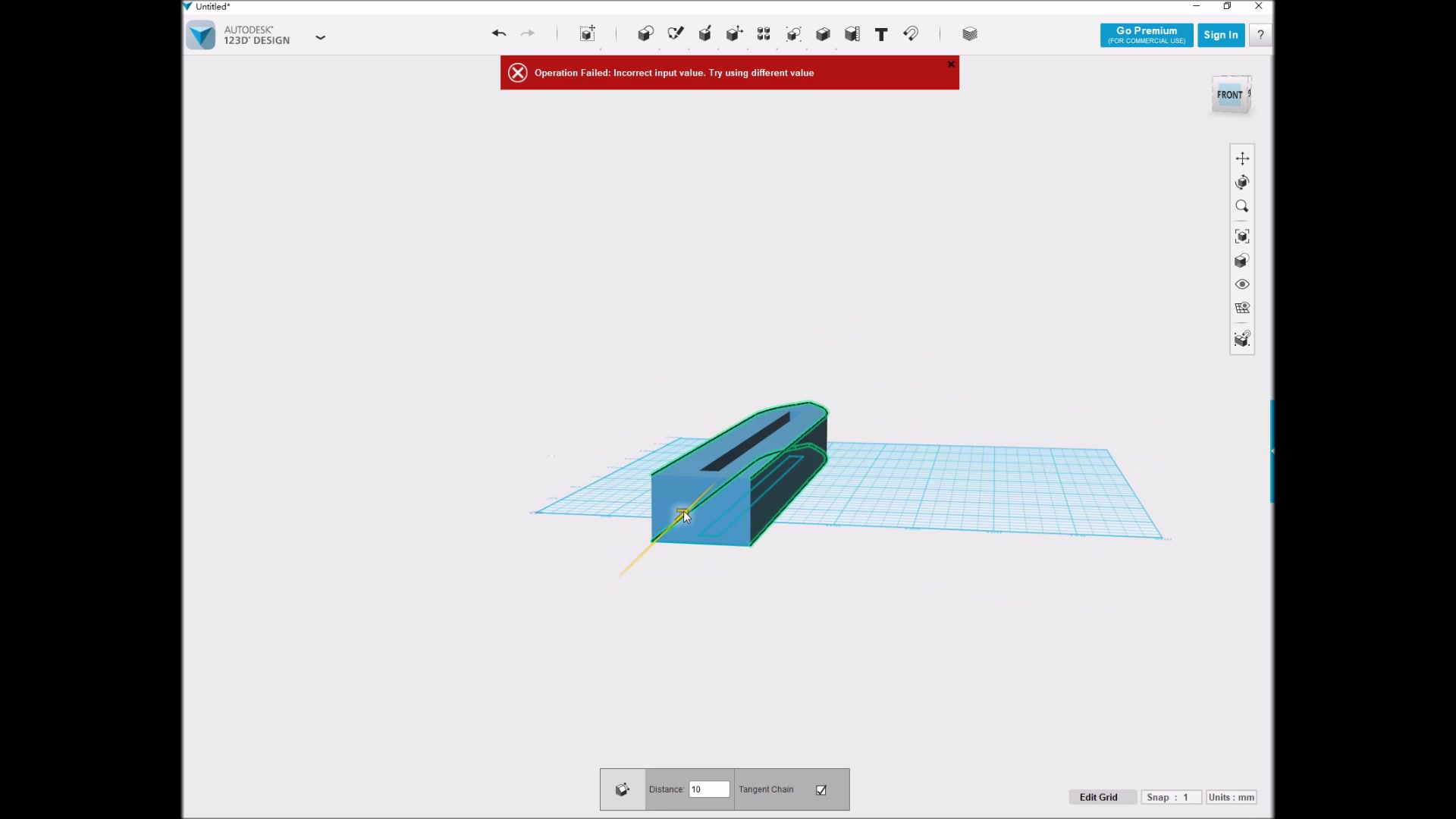Viewport: 1456px width, 819px height.
Task: Open the Materials icon
Action: coord(969,34)
